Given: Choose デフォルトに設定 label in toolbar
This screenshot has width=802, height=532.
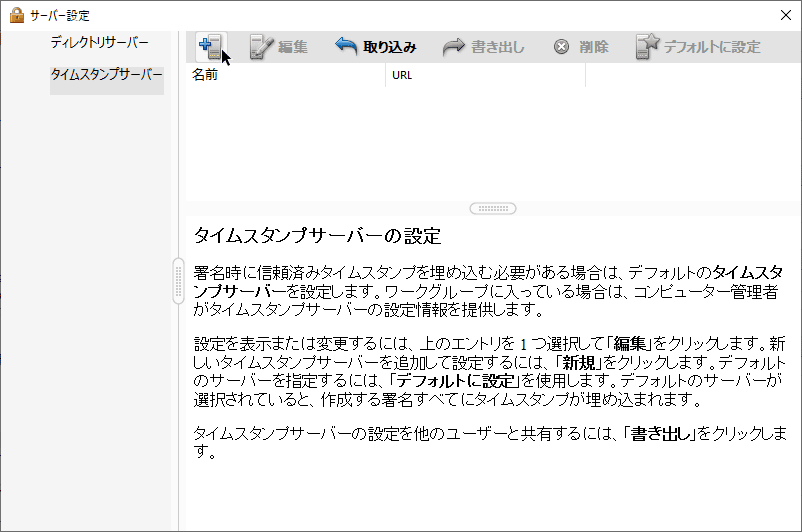Looking at the screenshot, I should 712,47.
